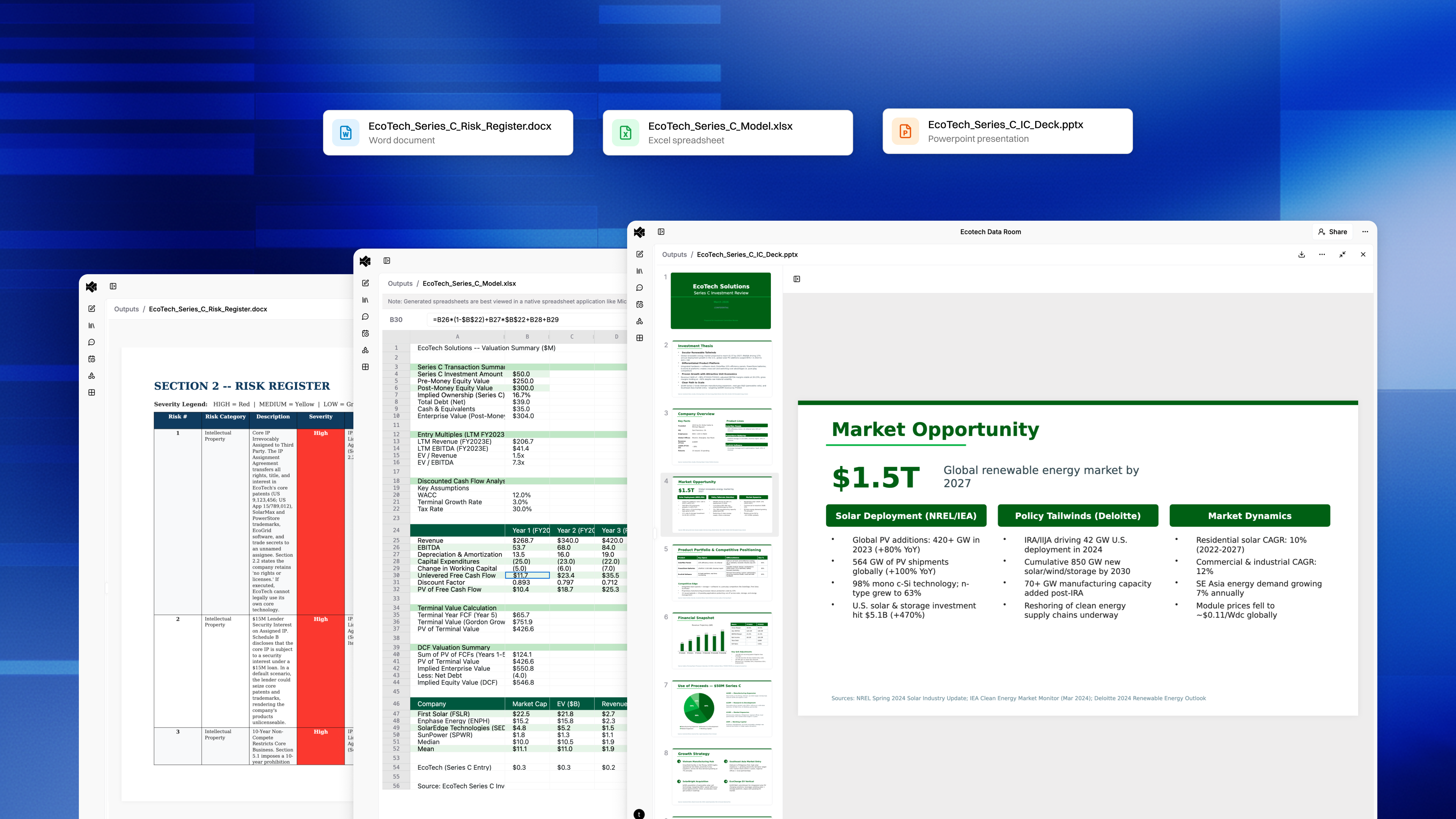Screen dimensions: 1456x819
Task: Open file options ellipsis next to the download icon
Action: click(1321, 254)
